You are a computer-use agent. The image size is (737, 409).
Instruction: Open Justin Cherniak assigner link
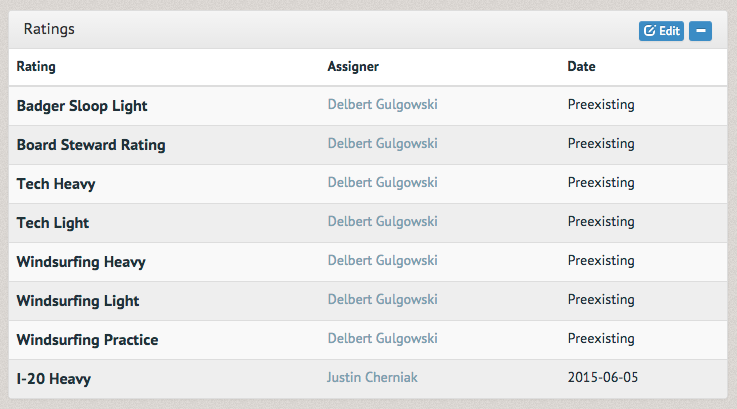[x=372, y=378]
